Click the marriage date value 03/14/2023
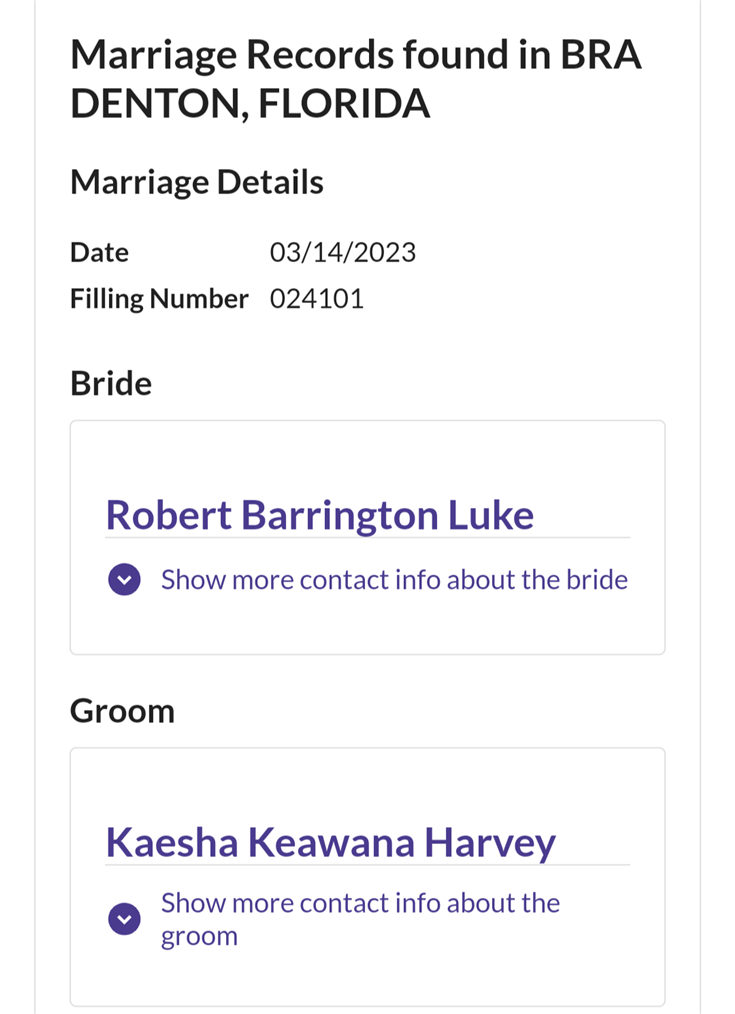The width and height of the screenshot is (735, 1014). click(x=343, y=252)
